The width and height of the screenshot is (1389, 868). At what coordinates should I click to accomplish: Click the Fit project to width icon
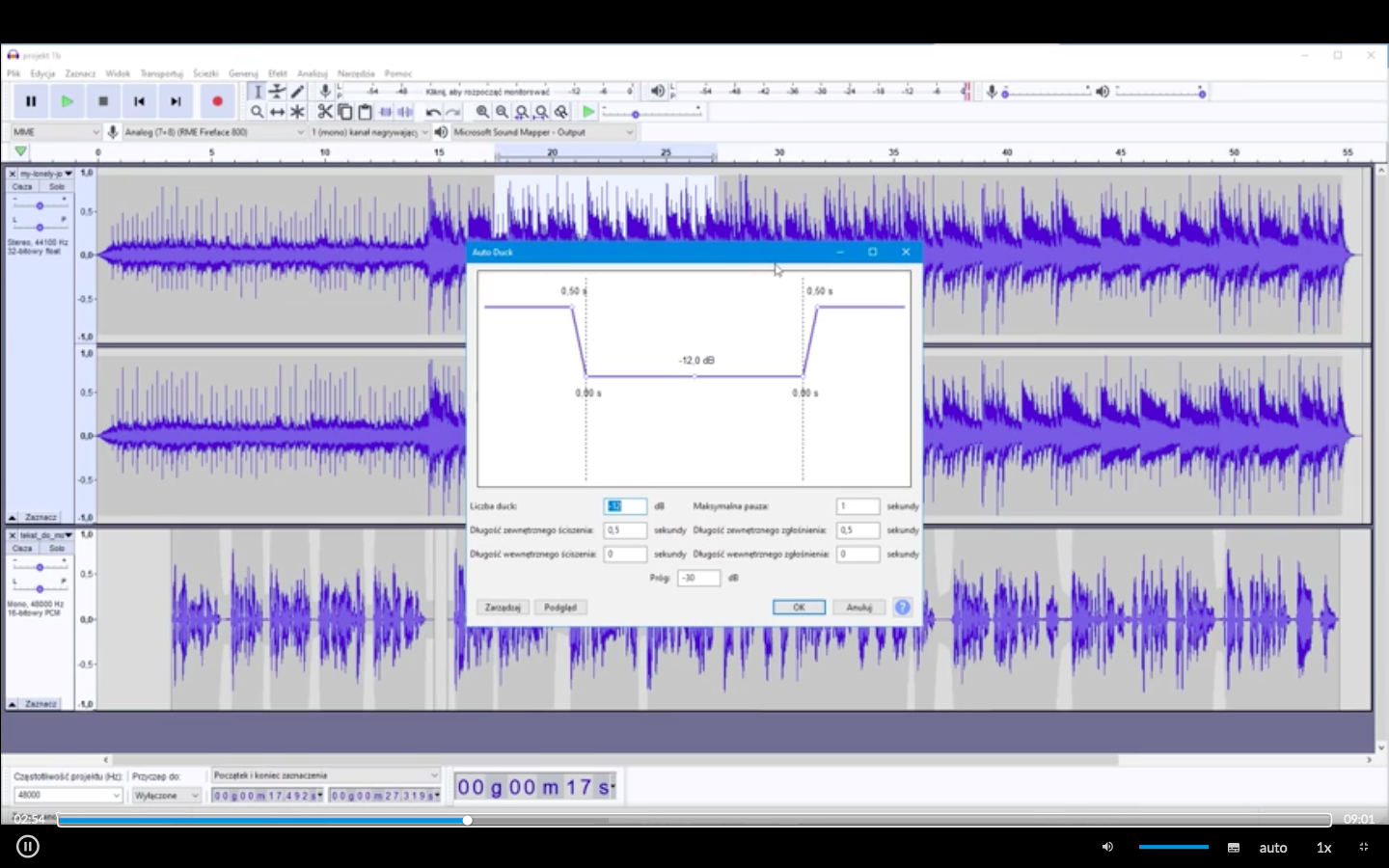pos(541,112)
